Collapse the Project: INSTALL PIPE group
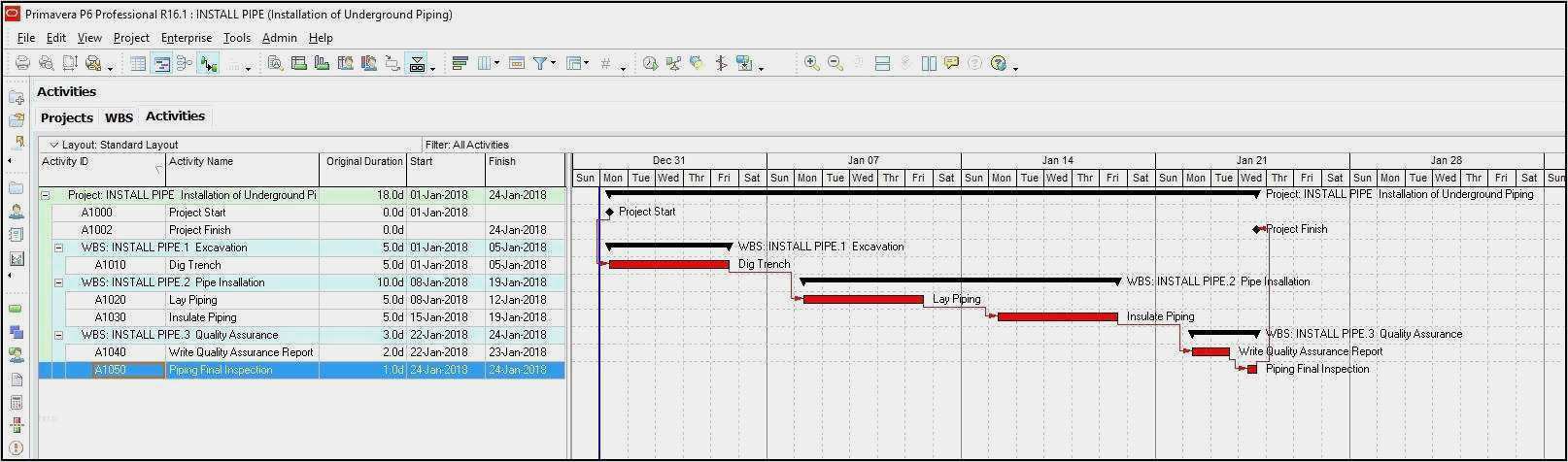The width and height of the screenshot is (1568, 462). 45,195
